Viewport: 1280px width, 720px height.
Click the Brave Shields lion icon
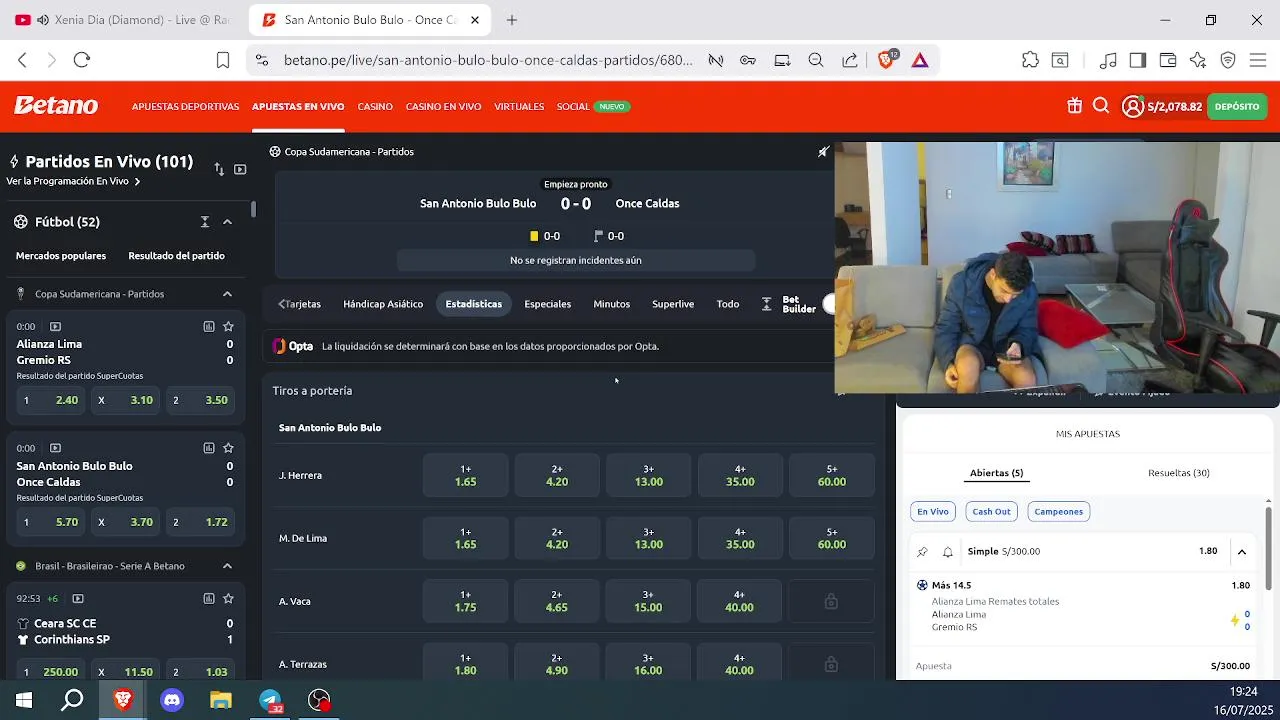[x=886, y=60]
